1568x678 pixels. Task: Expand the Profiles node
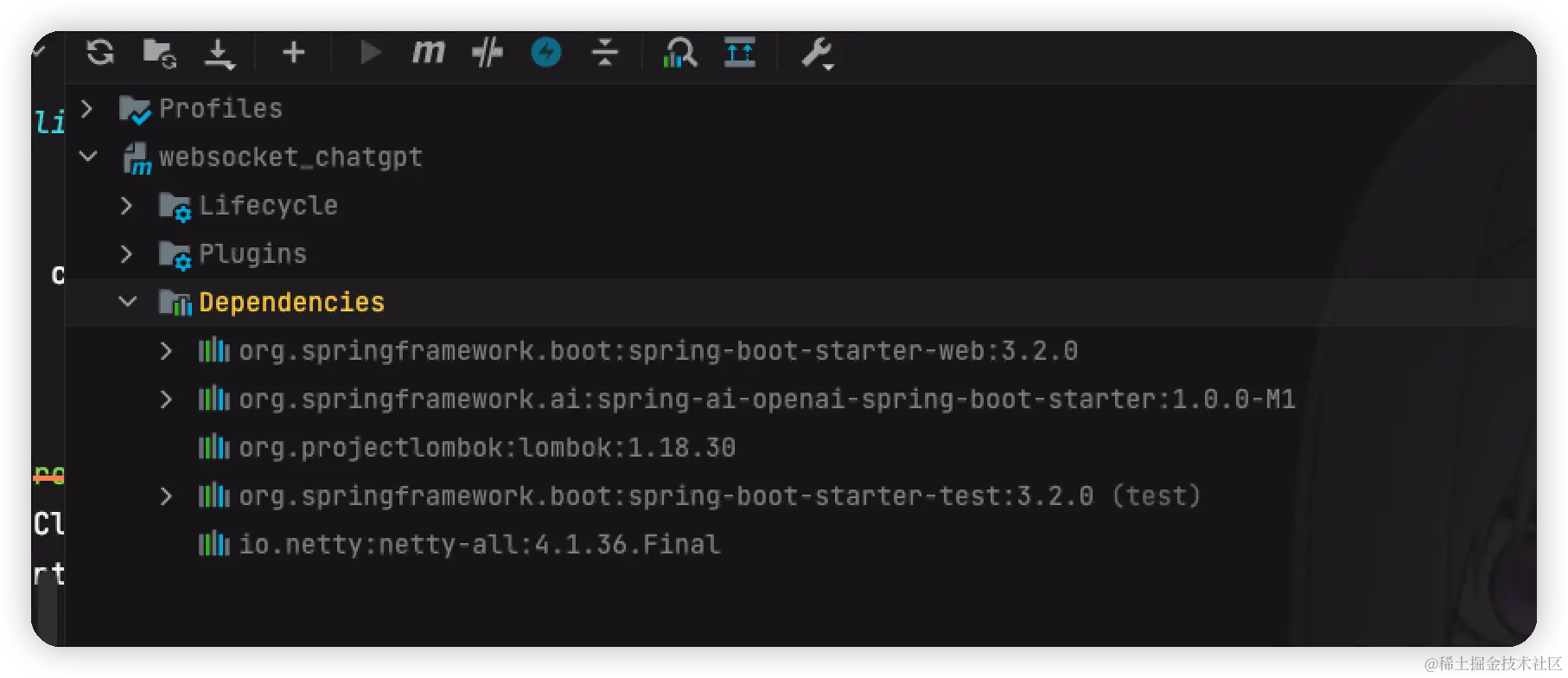(86, 108)
